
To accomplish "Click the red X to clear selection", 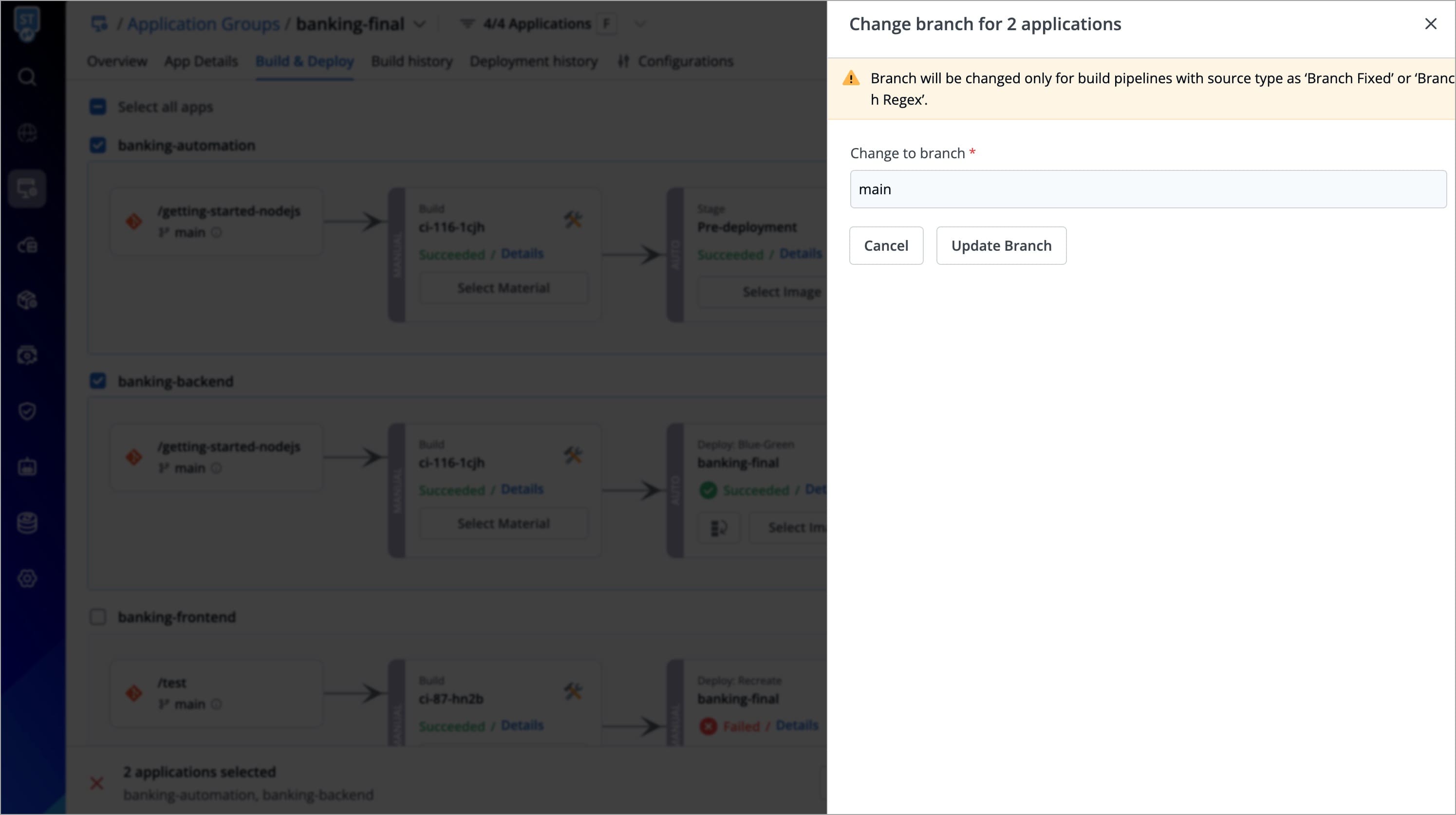I will [96, 783].
